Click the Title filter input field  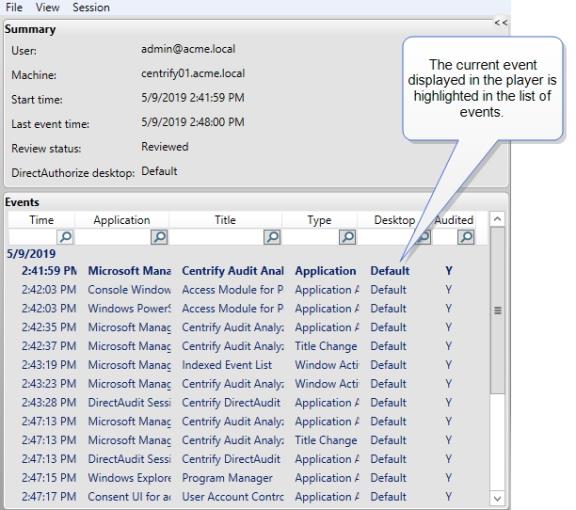216,237
